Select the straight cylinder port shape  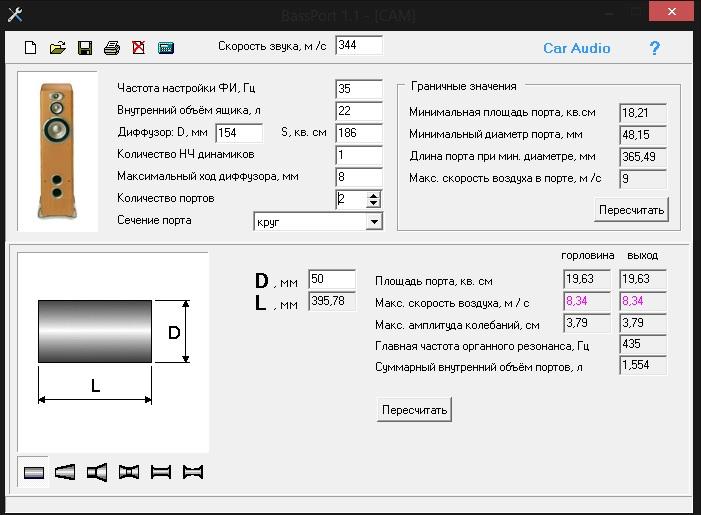coord(35,471)
